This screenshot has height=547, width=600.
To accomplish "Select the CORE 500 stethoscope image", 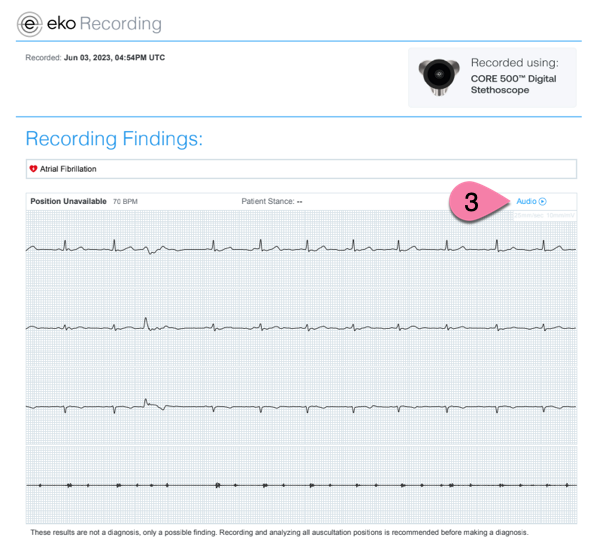I will point(439,77).
